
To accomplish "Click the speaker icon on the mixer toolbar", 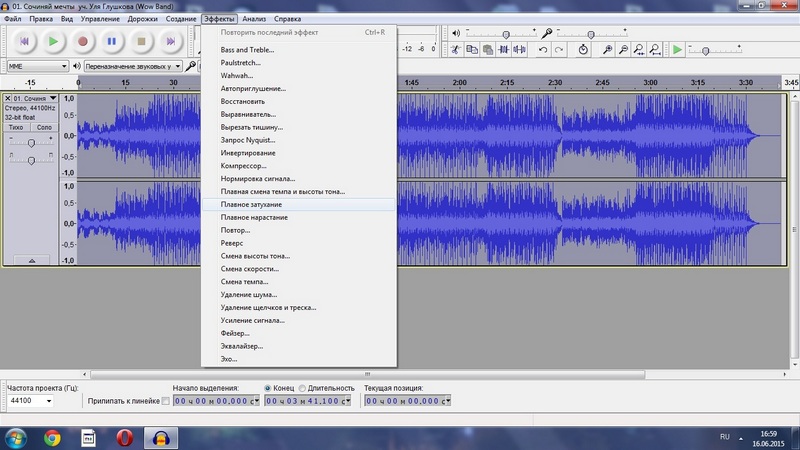I will click(456, 33).
